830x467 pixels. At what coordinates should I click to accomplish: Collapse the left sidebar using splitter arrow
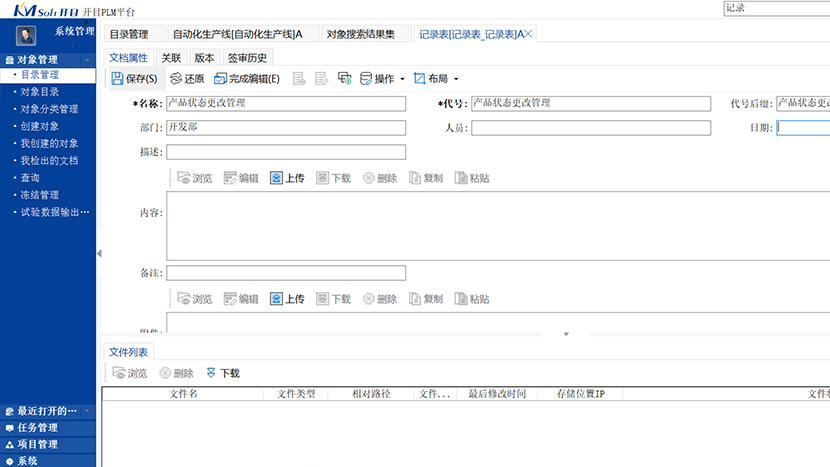(99, 254)
